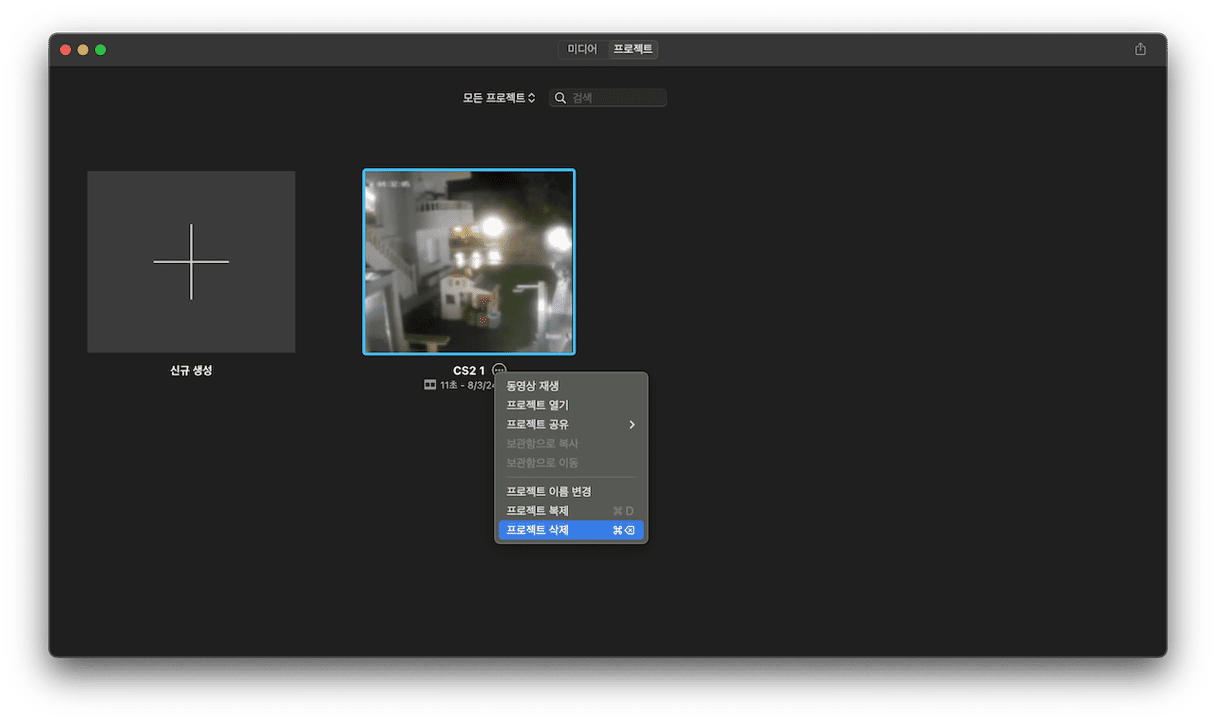The width and height of the screenshot is (1216, 722).
Task: Open the 모든 프로젝트 filter dropdown
Action: coord(499,98)
